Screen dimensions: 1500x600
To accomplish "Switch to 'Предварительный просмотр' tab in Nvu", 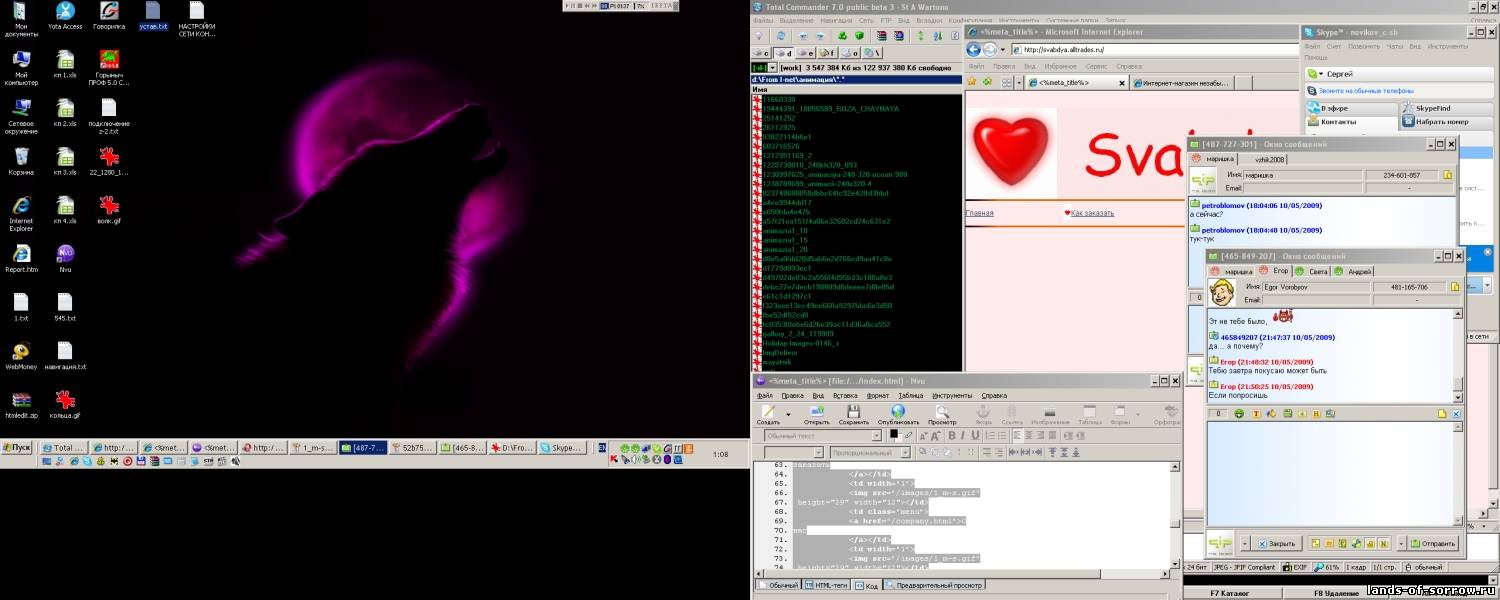I will tap(934, 585).
